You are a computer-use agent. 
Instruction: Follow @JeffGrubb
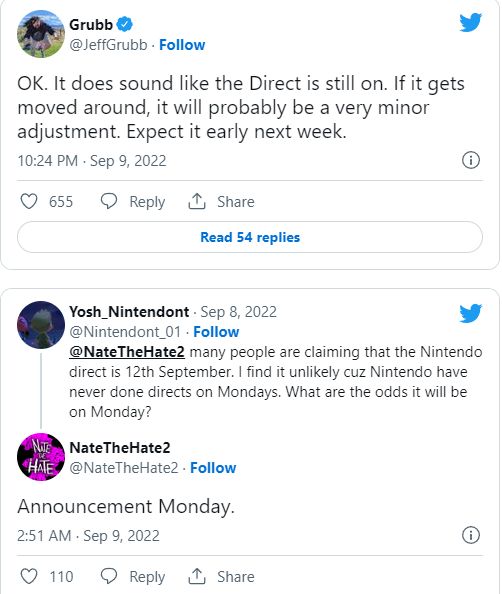(182, 45)
